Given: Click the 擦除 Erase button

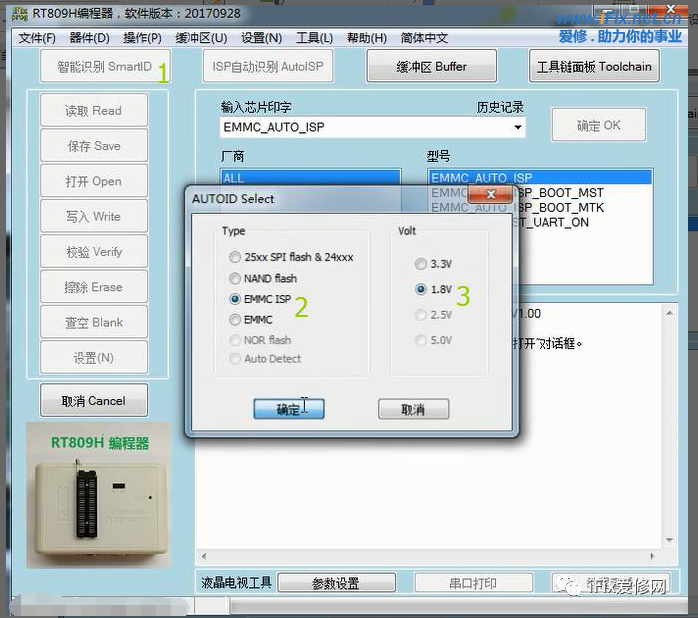Looking at the screenshot, I should (x=93, y=287).
